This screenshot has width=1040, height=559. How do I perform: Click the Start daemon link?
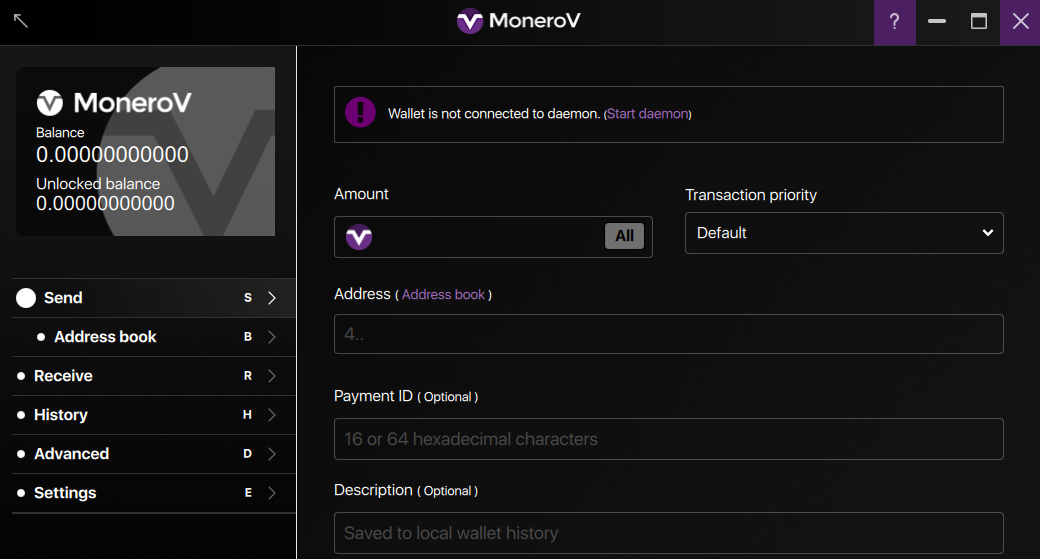647,114
